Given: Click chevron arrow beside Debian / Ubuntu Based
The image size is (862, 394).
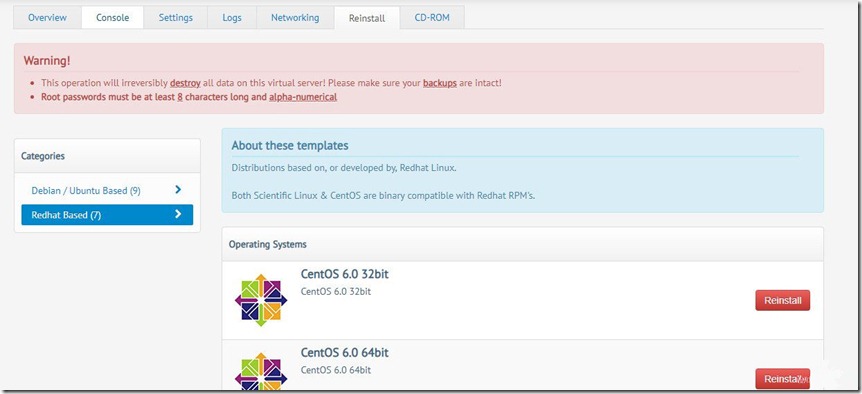Looking at the screenshot, I should click(x=178, y=190).
